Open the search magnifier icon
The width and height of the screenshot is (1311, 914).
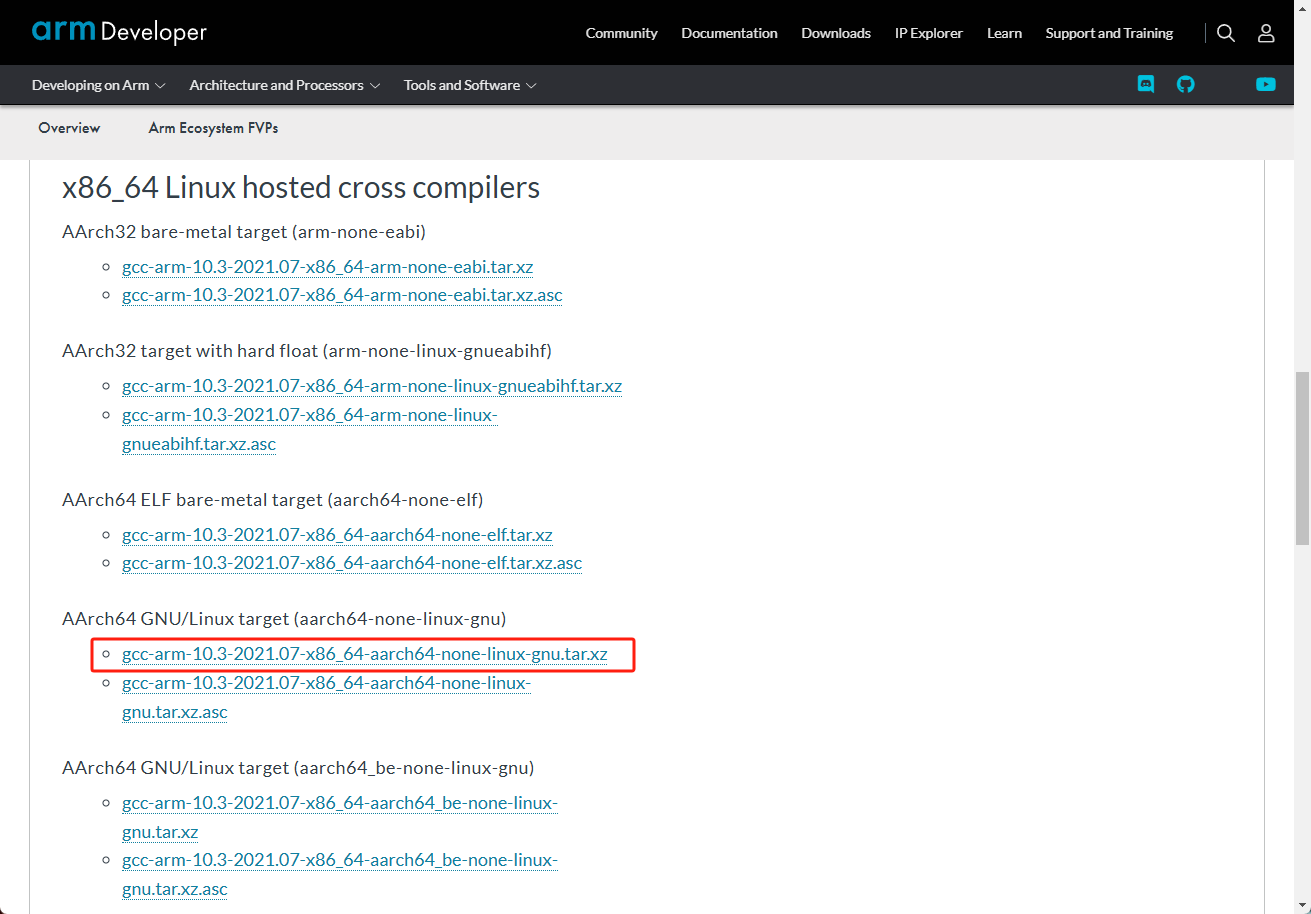point(1226,33)
